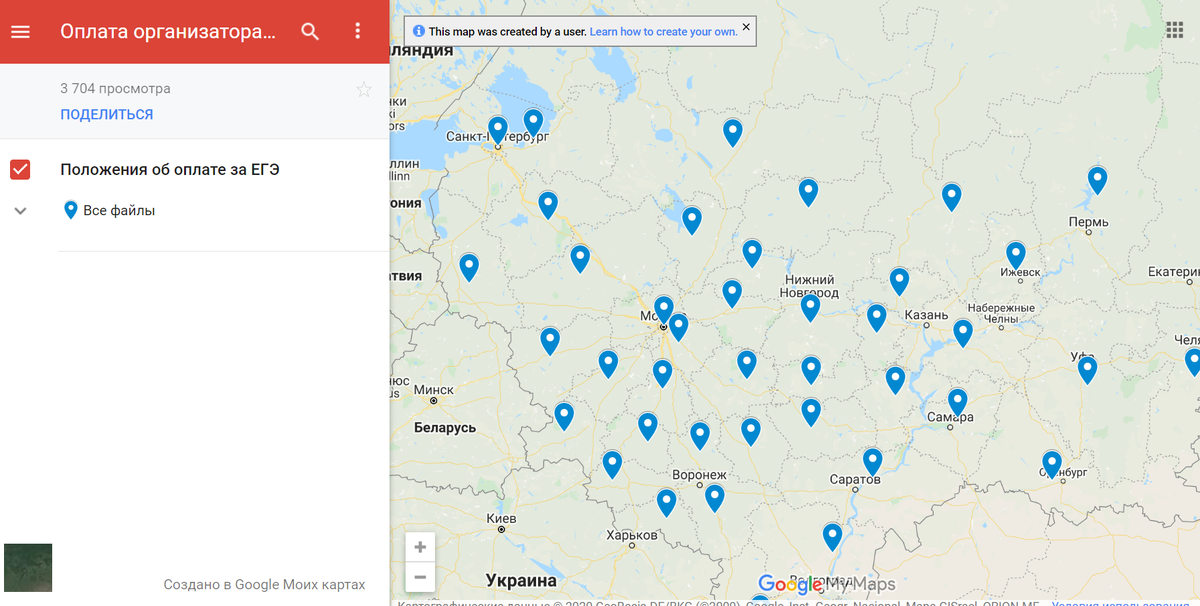Click the 'Создано в Google Моих картах' text
This screenshot has width=1200, height=606.
click(264, 584)
